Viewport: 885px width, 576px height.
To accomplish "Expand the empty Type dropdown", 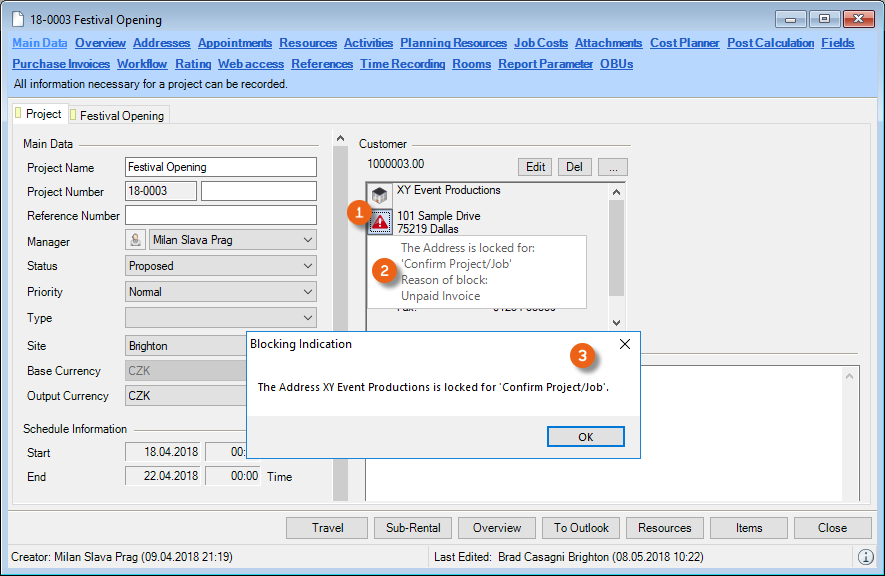I will [x=307, y=318].
